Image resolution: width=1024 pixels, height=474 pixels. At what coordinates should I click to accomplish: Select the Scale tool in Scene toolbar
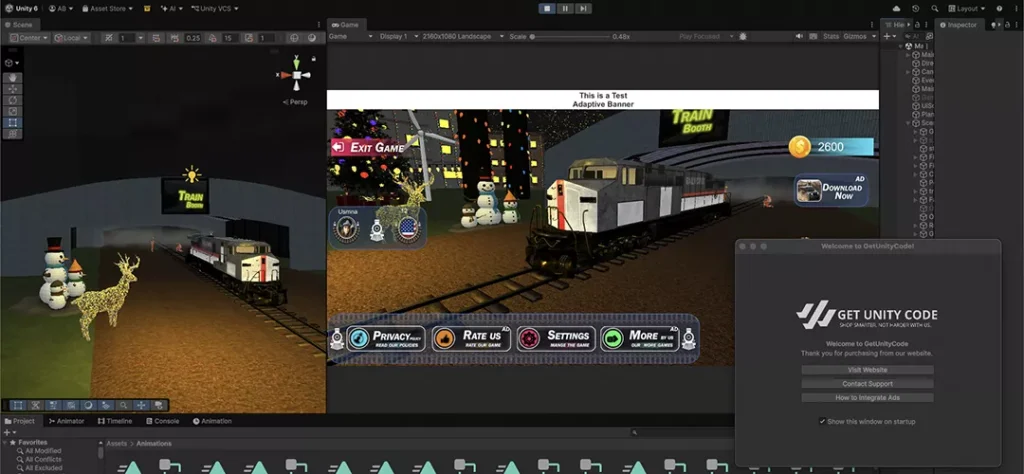[x=12, y=111]
